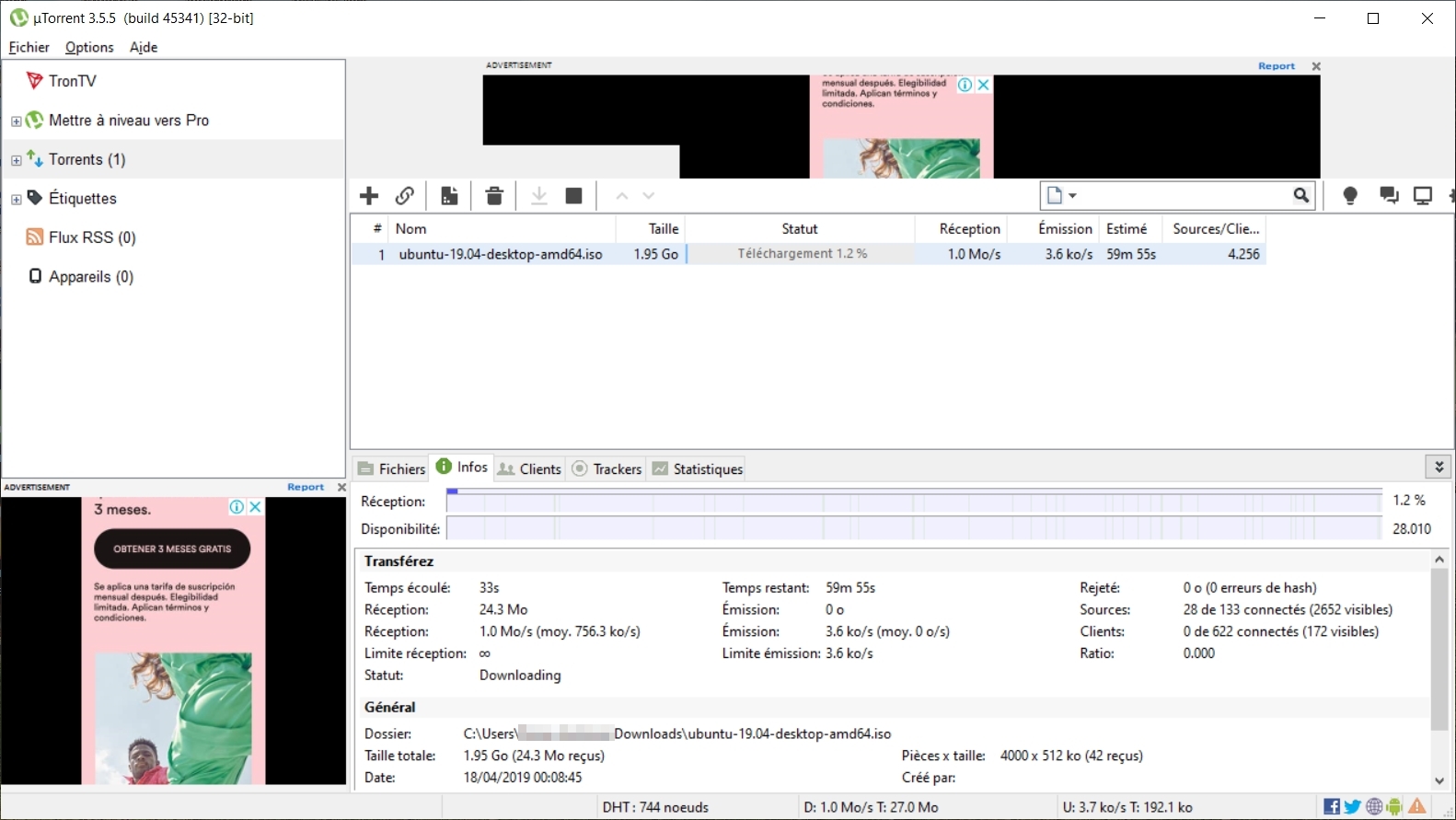Stop the torrent with square icon
Screen dimensions: 1456x820
coord(574,195)
